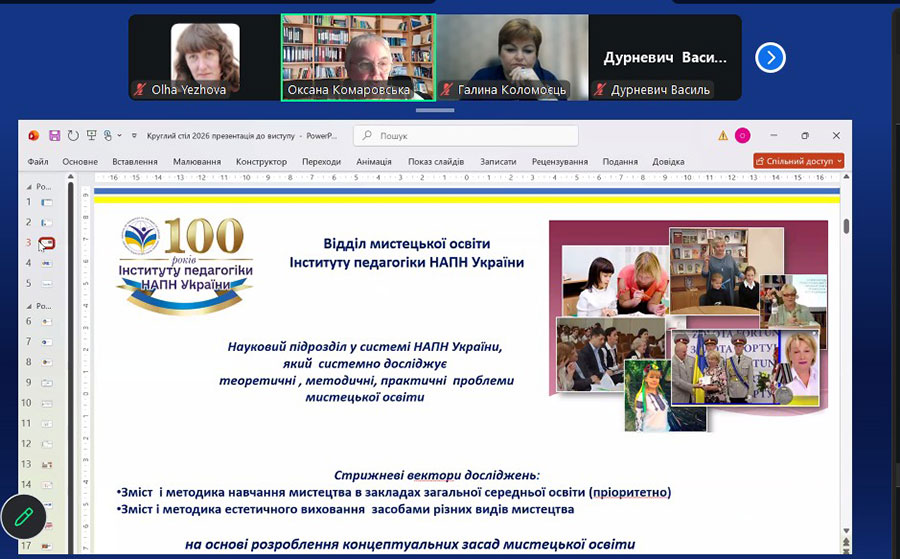900x559 pixels.
Task: Start slideshow from beginning via presentation icon
Action: [91, 136]
